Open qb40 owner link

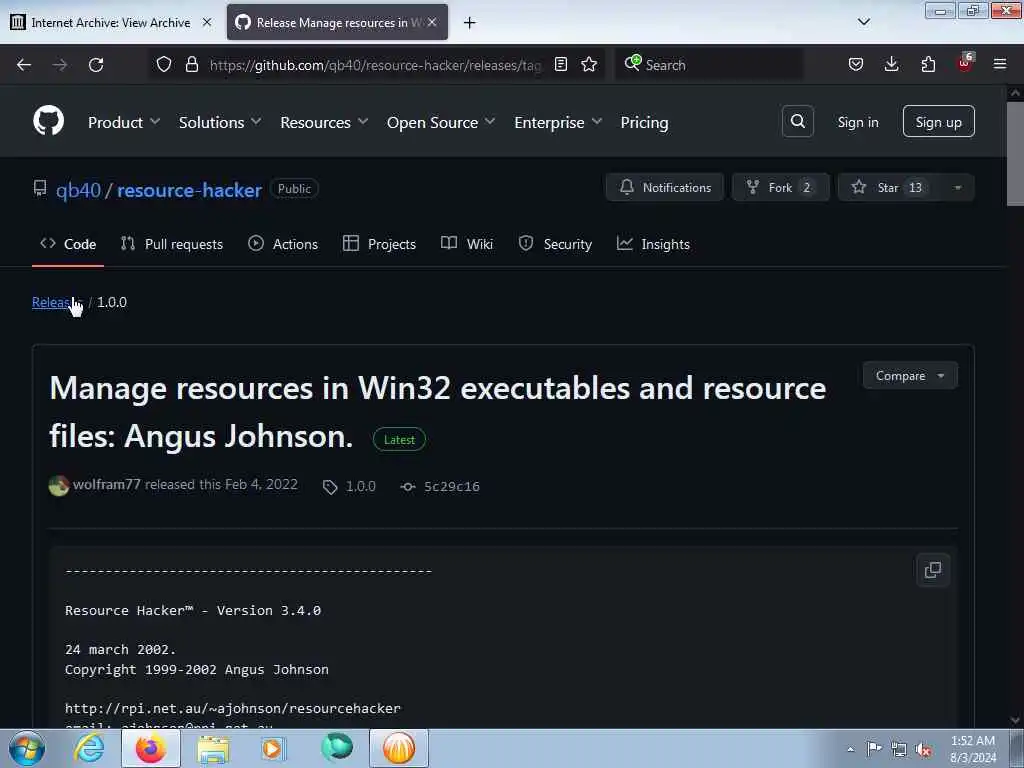[x=78, y=190]
